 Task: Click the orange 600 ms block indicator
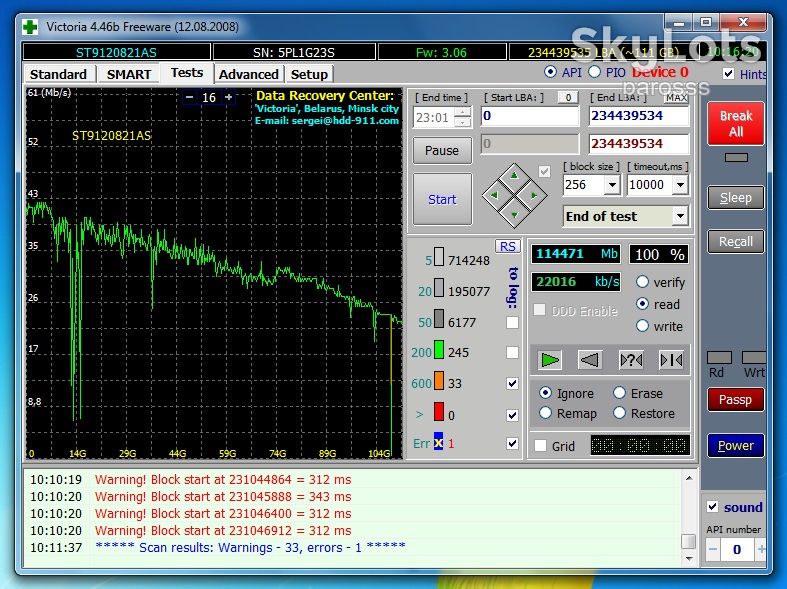[439, 380]
